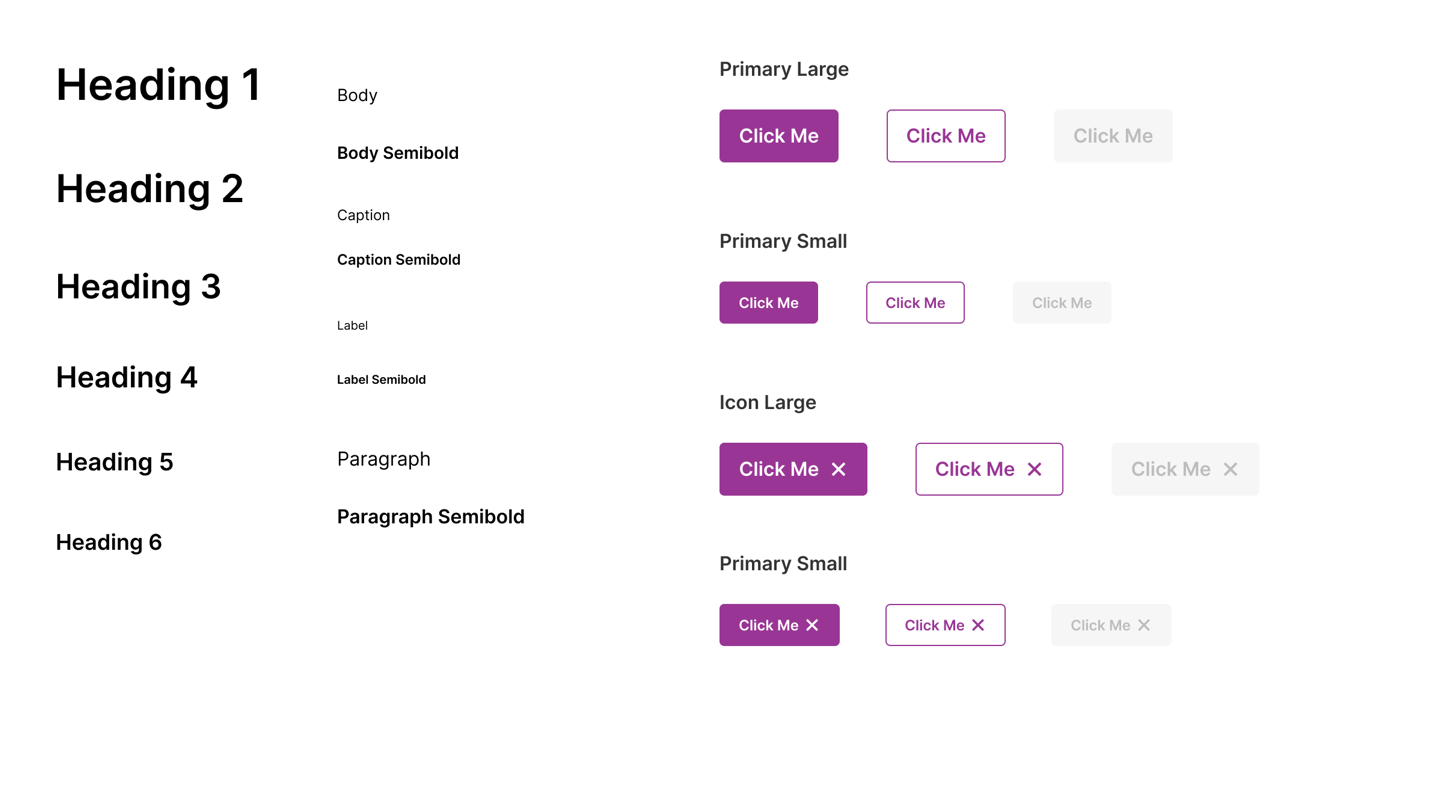Screen dimensions: 1440x788
Task: Click the Paragraph Semibold text sample
Action: point(431,517)
